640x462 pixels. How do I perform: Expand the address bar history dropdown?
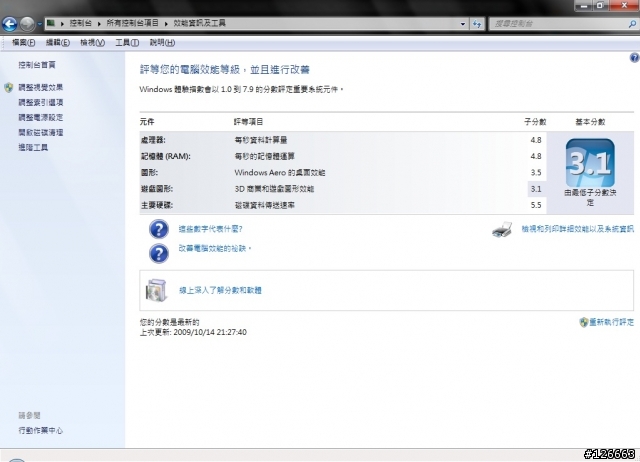pos(462,24)
